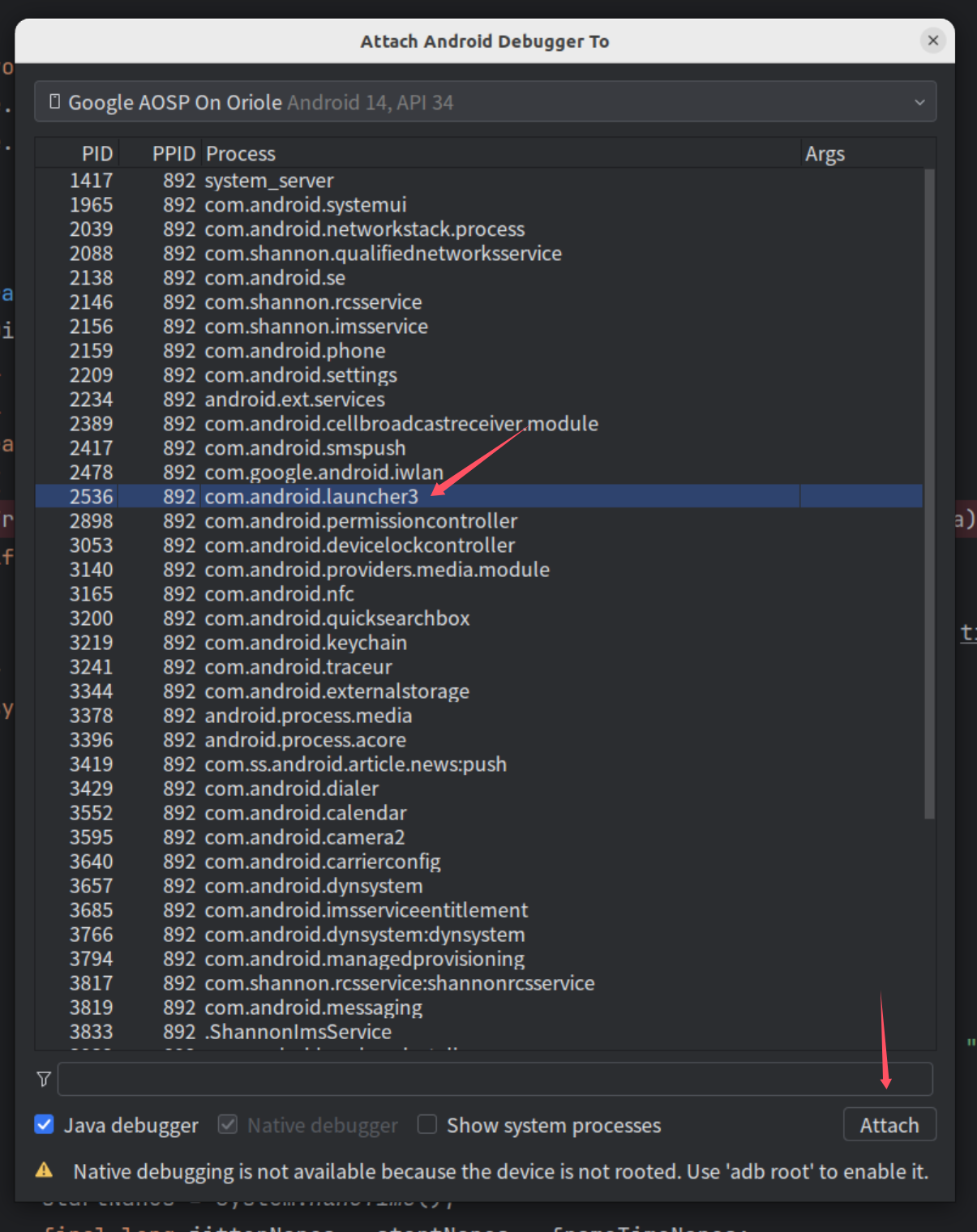
Task: Click the device dropdown chevron arrow
Action: 919,103
